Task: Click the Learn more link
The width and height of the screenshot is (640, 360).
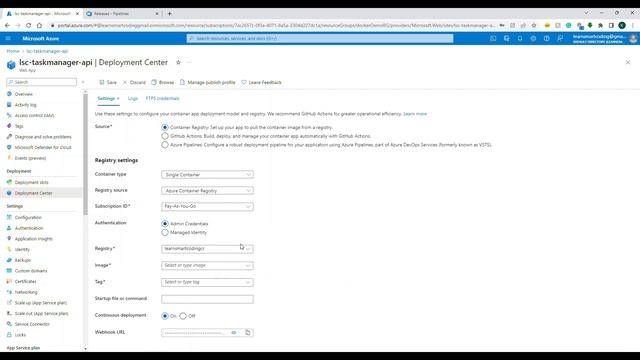Action: pos(415,114)
